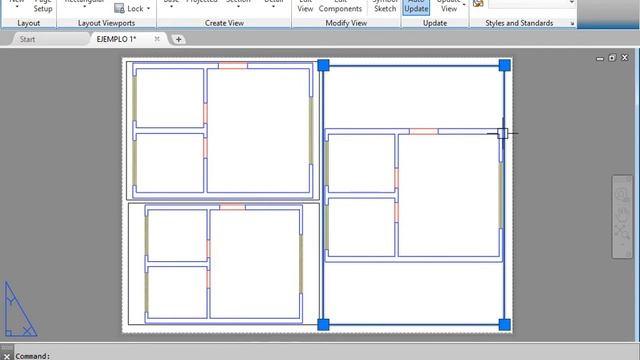640x360 pixels.
Task: Click the Update panel title
Action: click(435, 23)
